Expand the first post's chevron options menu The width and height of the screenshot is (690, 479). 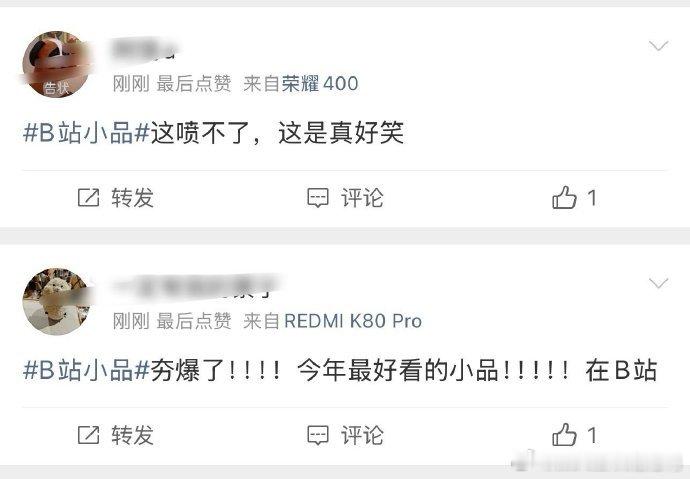[x=658, y=45]
